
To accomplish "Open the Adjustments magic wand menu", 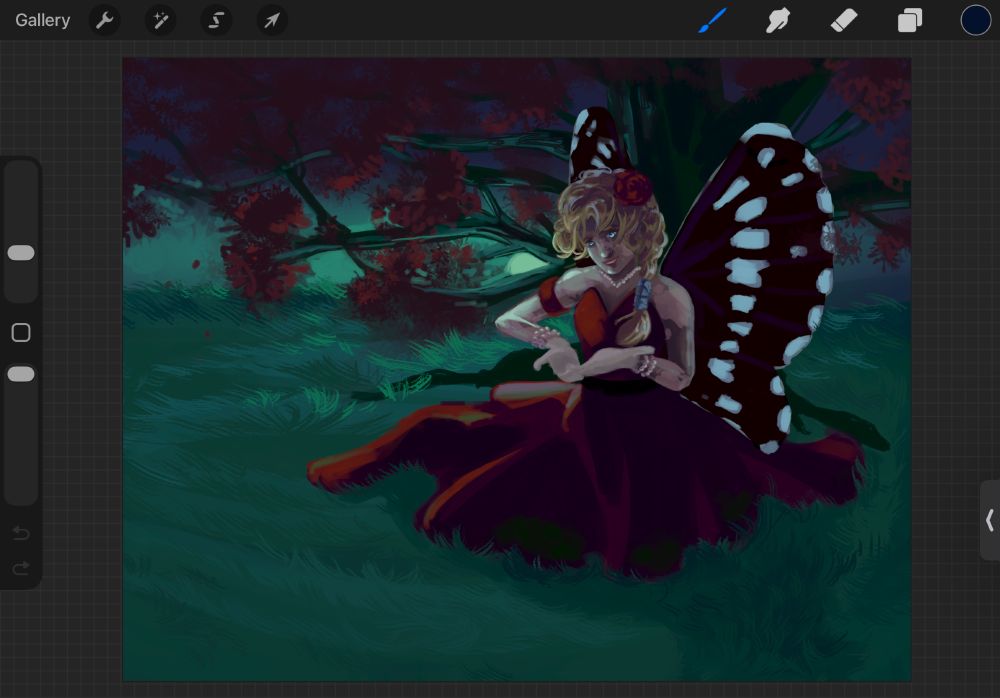I will [160, 20].
